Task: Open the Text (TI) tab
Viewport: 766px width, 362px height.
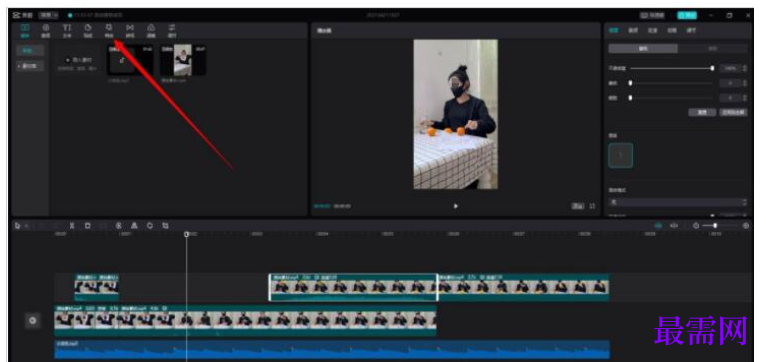Action: [67, 31]
